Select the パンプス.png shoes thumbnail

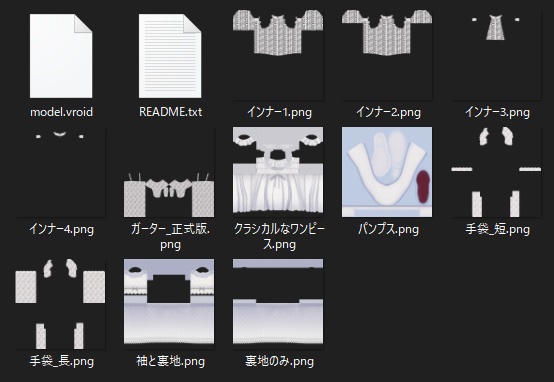[x=387, y=172]
